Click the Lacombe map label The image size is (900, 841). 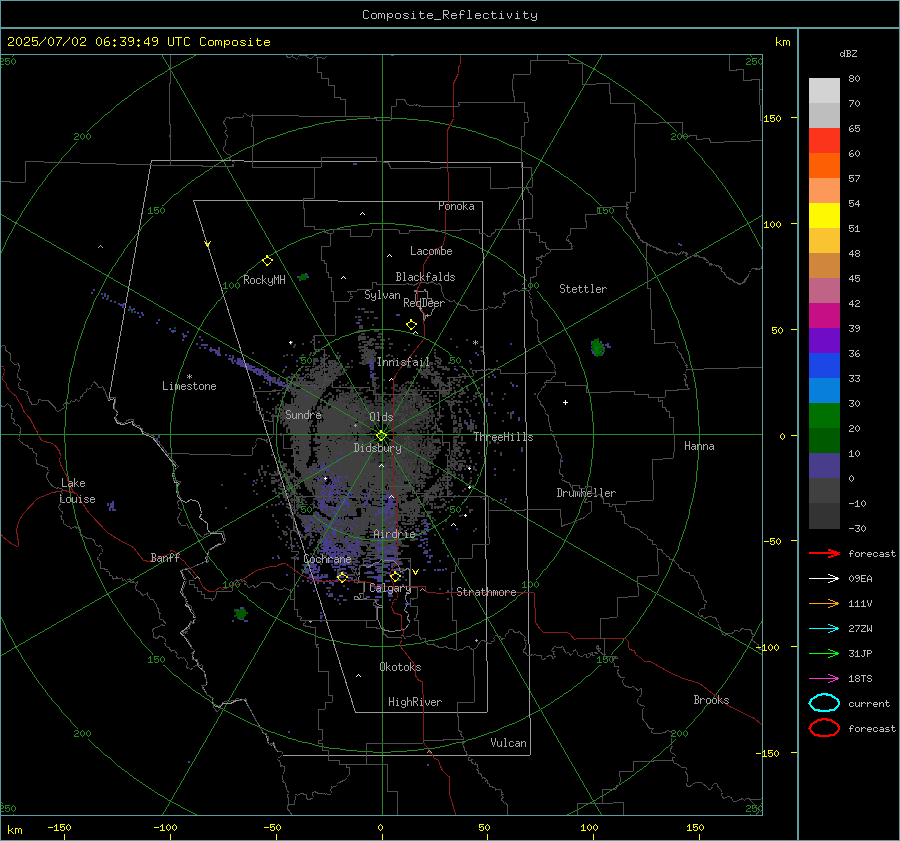pyautogui.click(x=431, y=251)
